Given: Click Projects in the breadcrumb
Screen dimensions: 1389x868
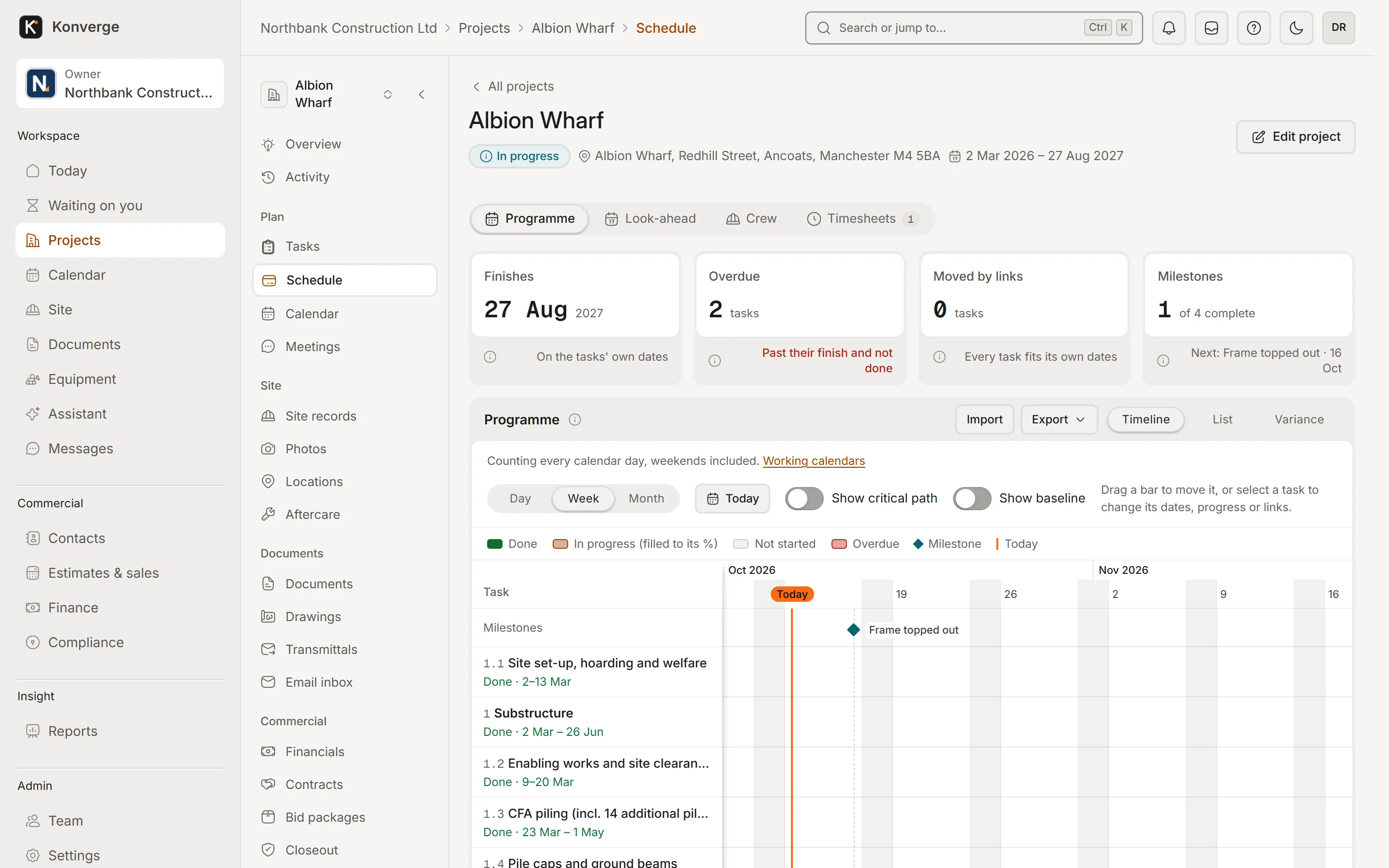Looking at the screenshot, I should 484,27.
